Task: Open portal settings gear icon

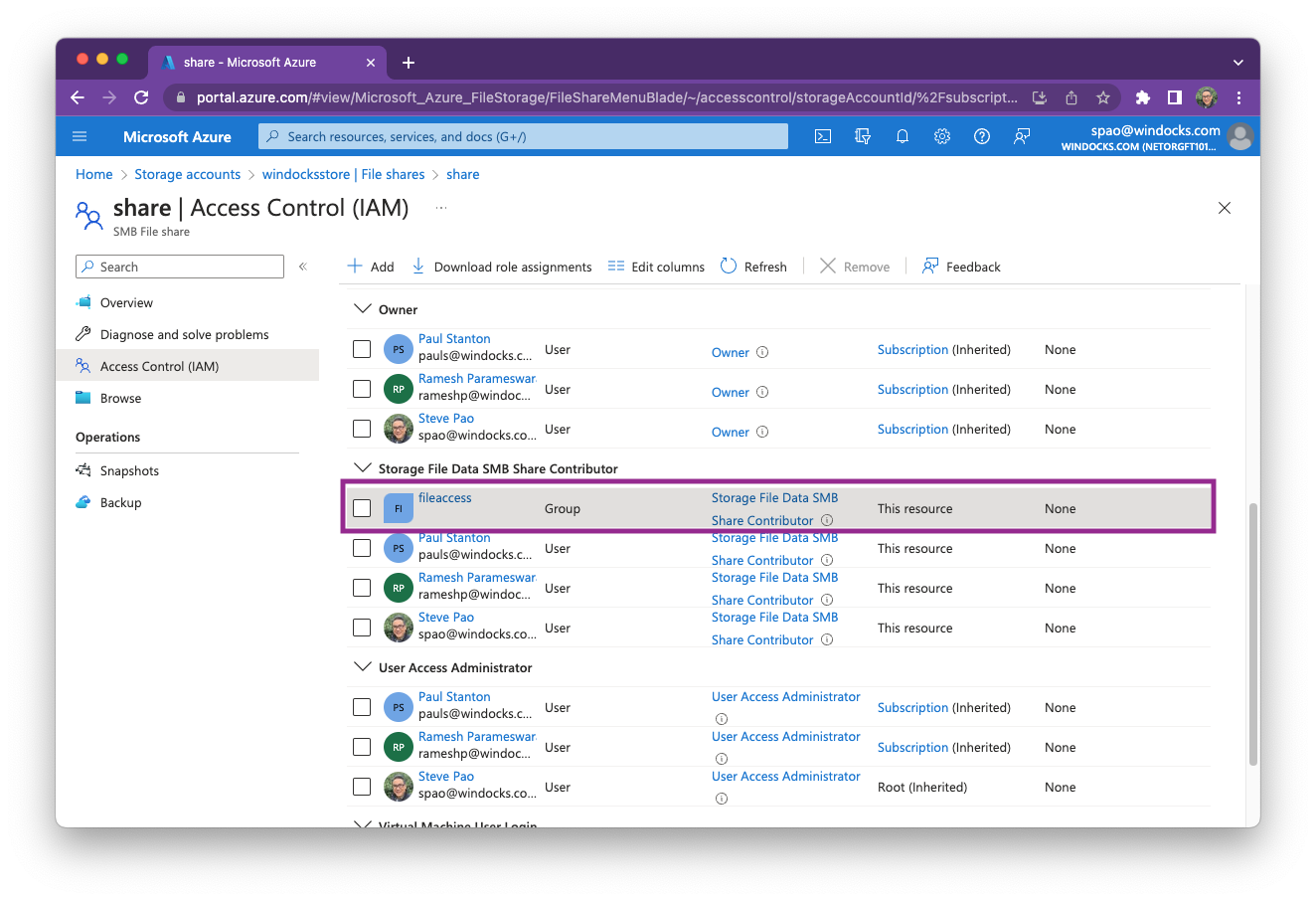Action: (942, 136)
